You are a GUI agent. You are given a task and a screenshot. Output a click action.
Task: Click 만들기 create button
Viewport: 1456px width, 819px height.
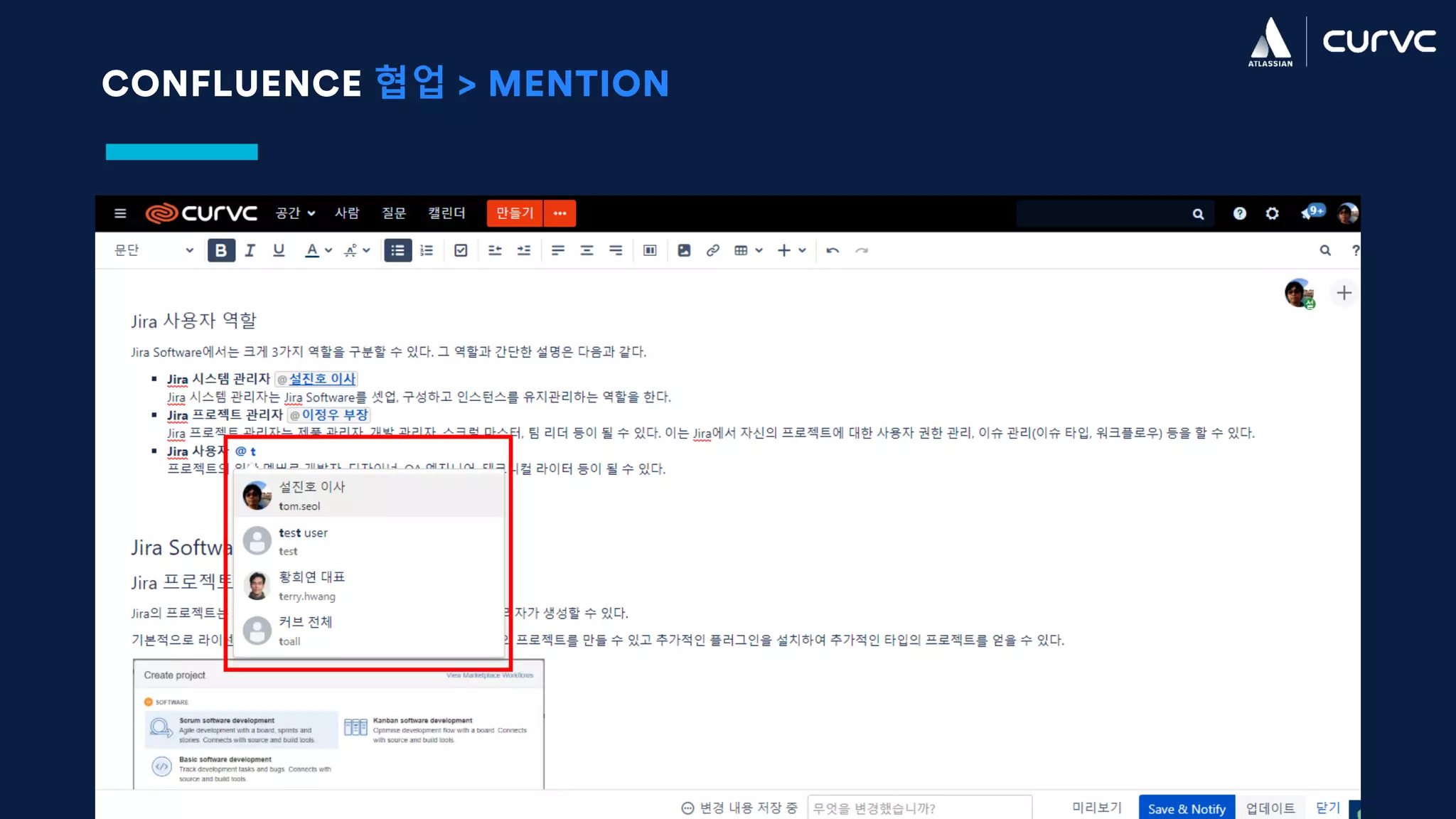point(515,213)
